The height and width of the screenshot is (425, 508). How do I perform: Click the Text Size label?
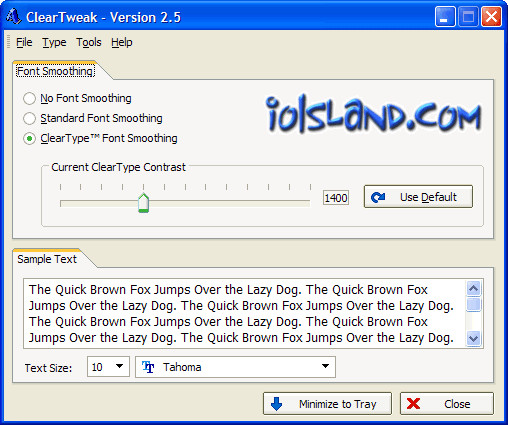coord(48,368)
